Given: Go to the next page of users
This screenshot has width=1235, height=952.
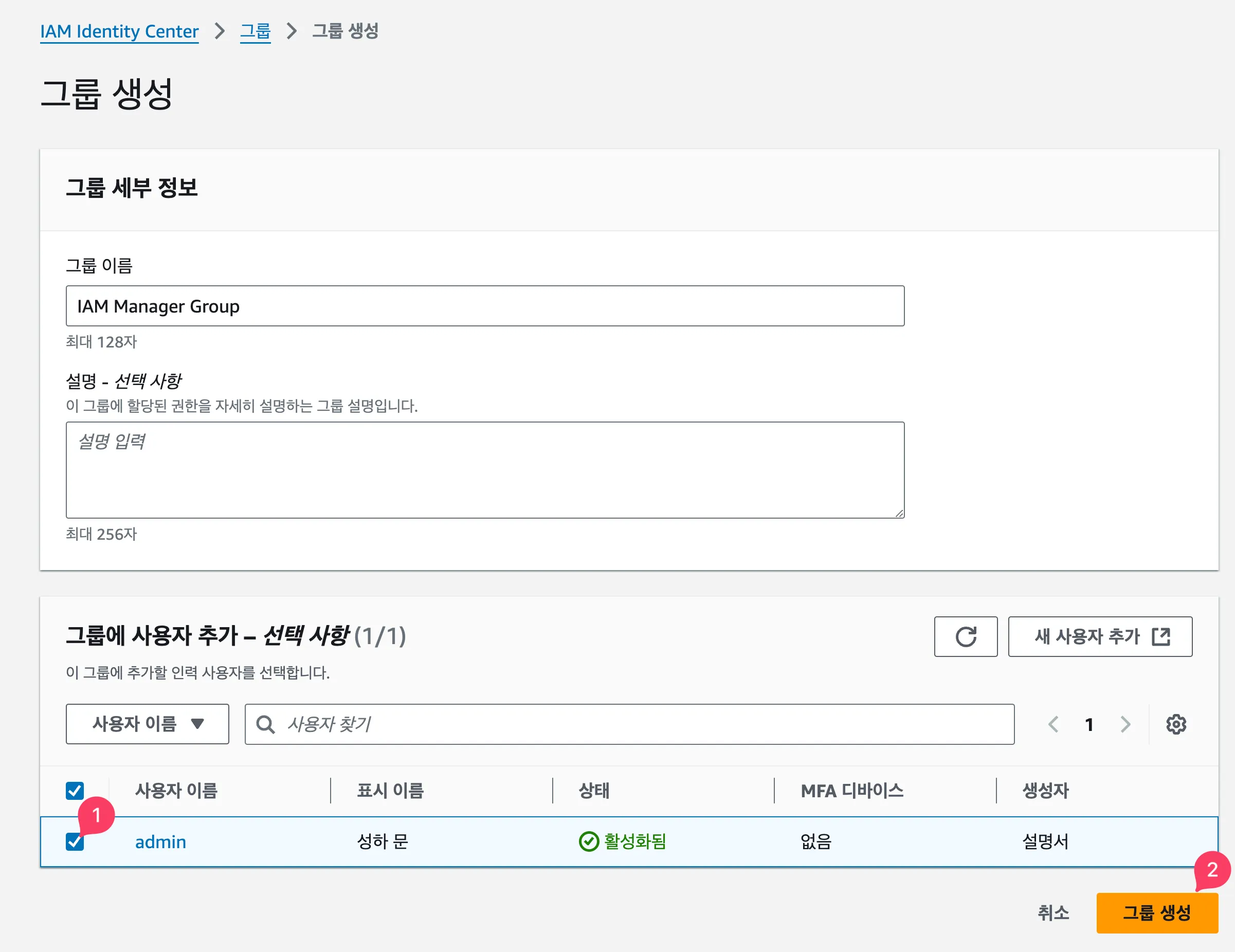Looking at the screenshot, I should pos(1125,724).
